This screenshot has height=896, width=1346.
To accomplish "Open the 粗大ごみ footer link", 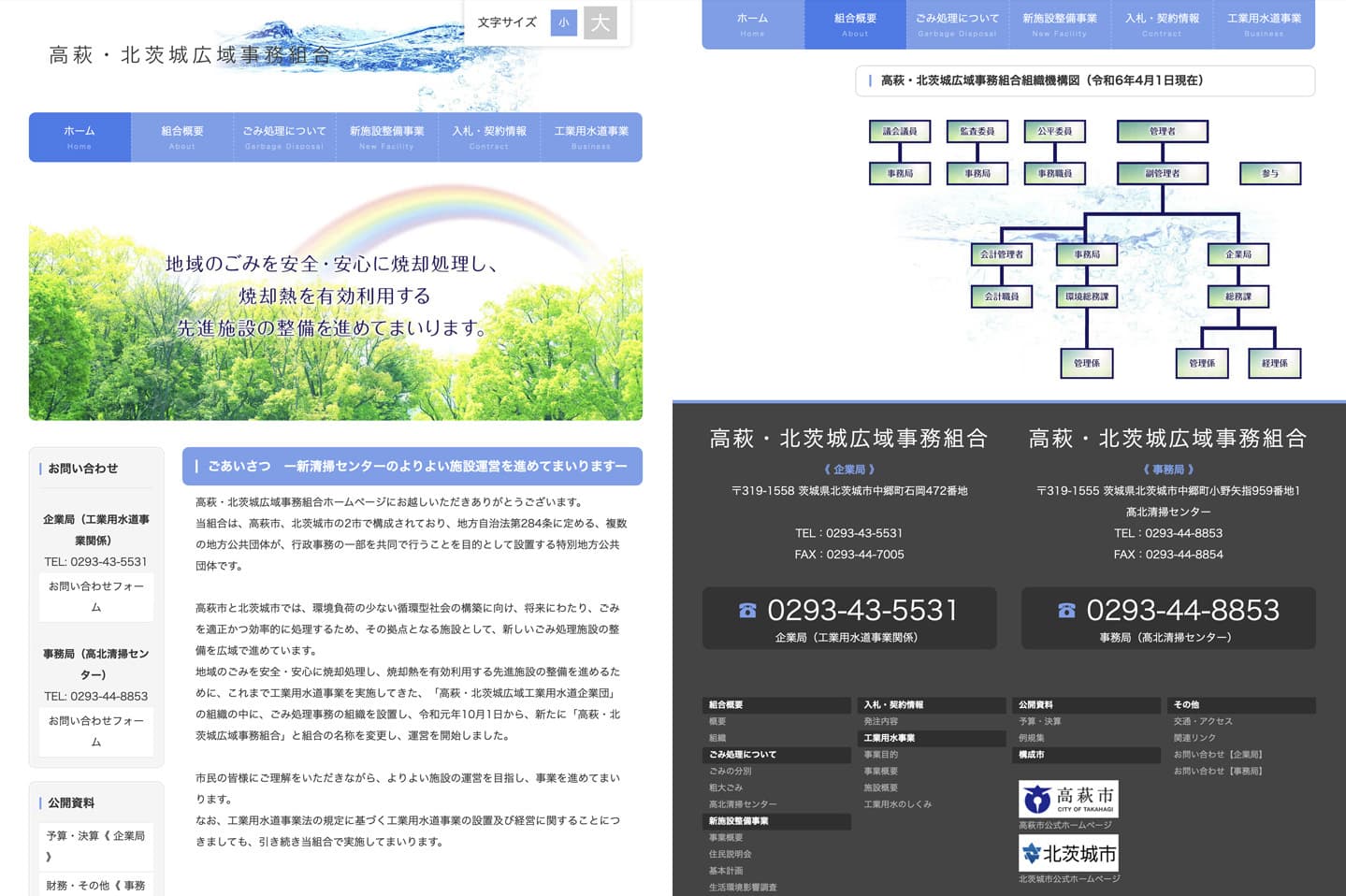I will coord(726,788).
